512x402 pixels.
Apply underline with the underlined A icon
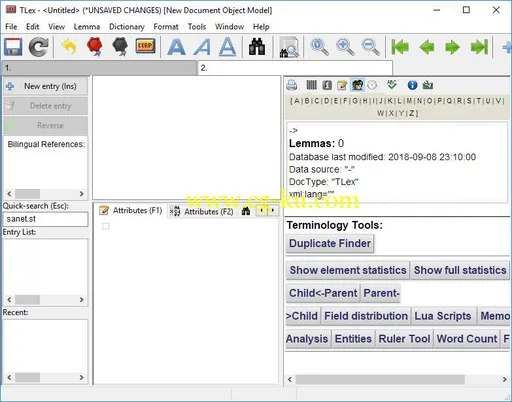point(228,47)
